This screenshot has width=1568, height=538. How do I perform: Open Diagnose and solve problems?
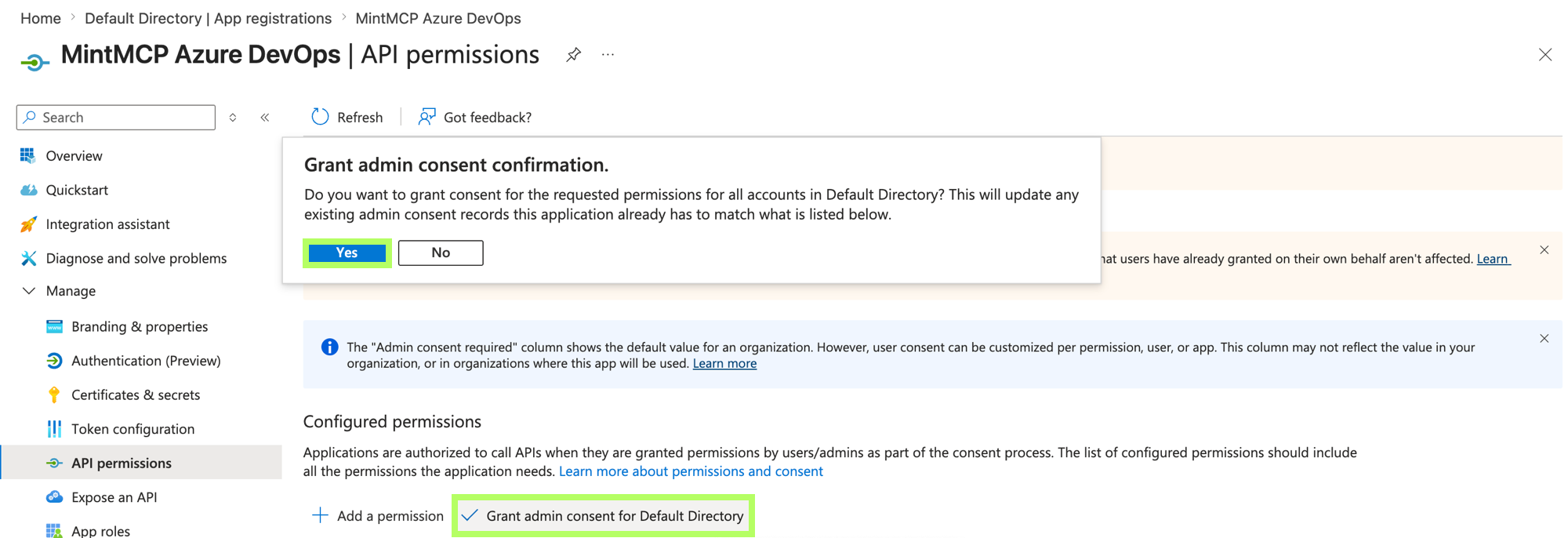pos(136,258)
